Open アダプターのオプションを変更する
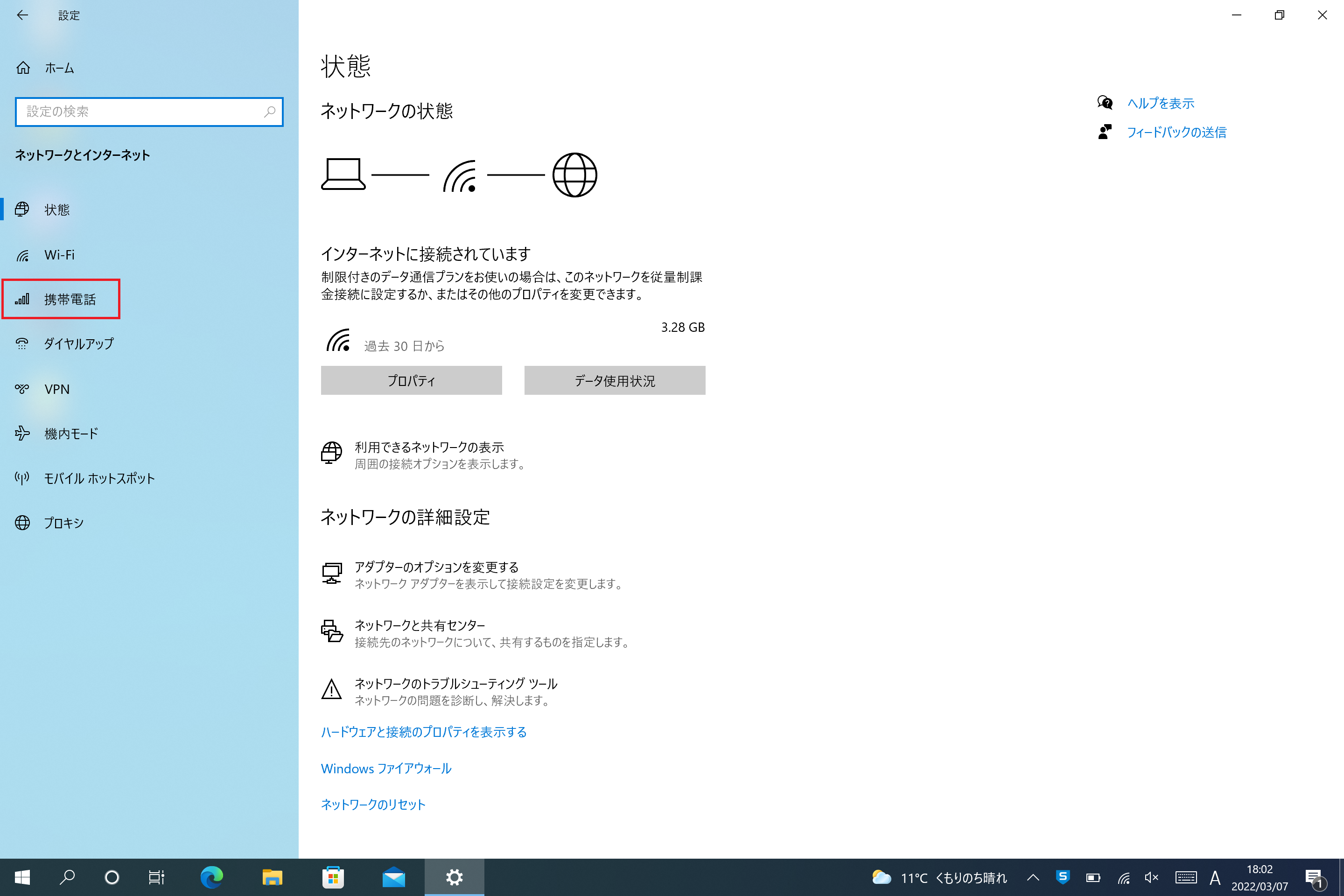This screenshot has height=896, width=1344. click(437, 567)
